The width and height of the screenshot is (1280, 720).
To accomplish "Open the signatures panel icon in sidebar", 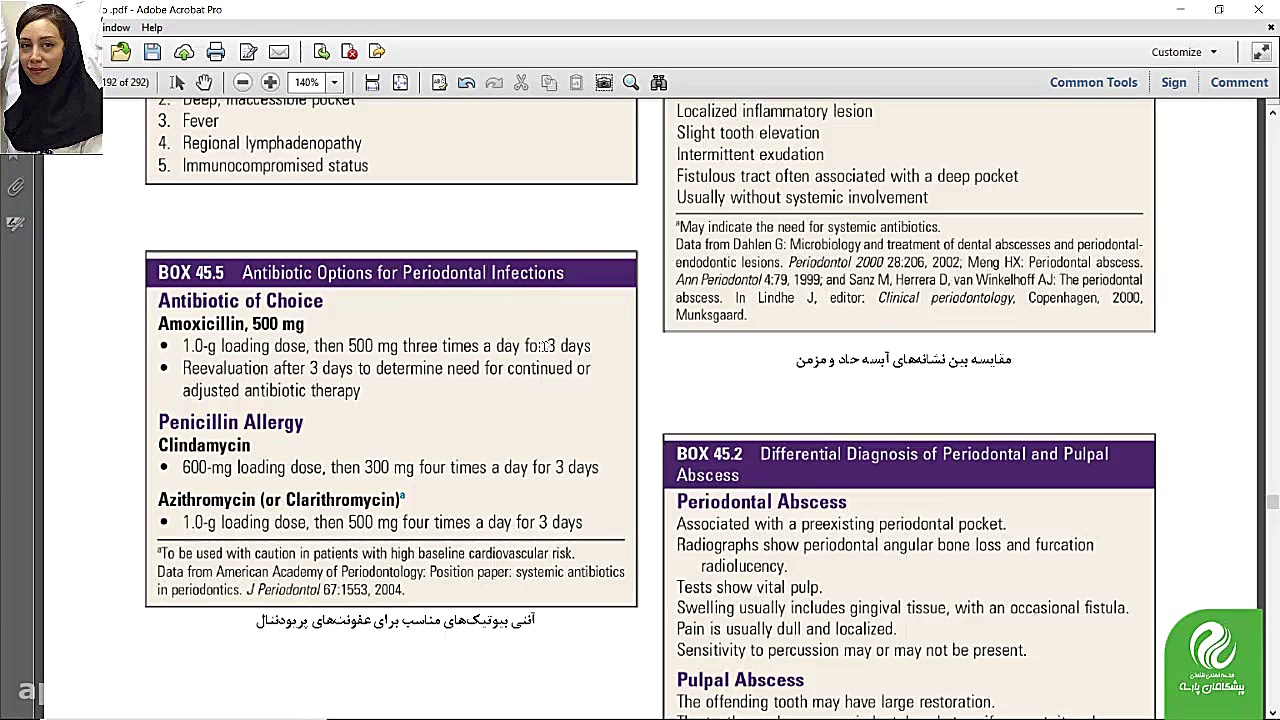I will [15, 224].
